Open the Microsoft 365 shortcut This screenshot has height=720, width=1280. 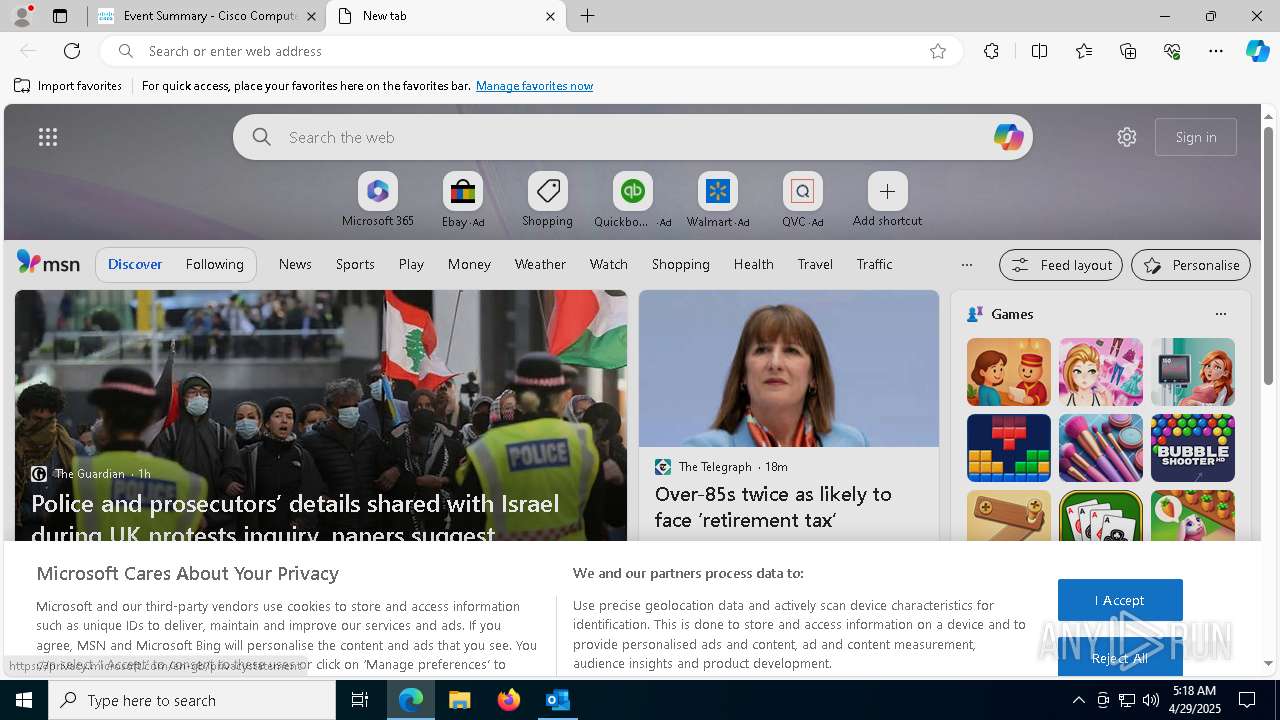(x=377, y=199)
